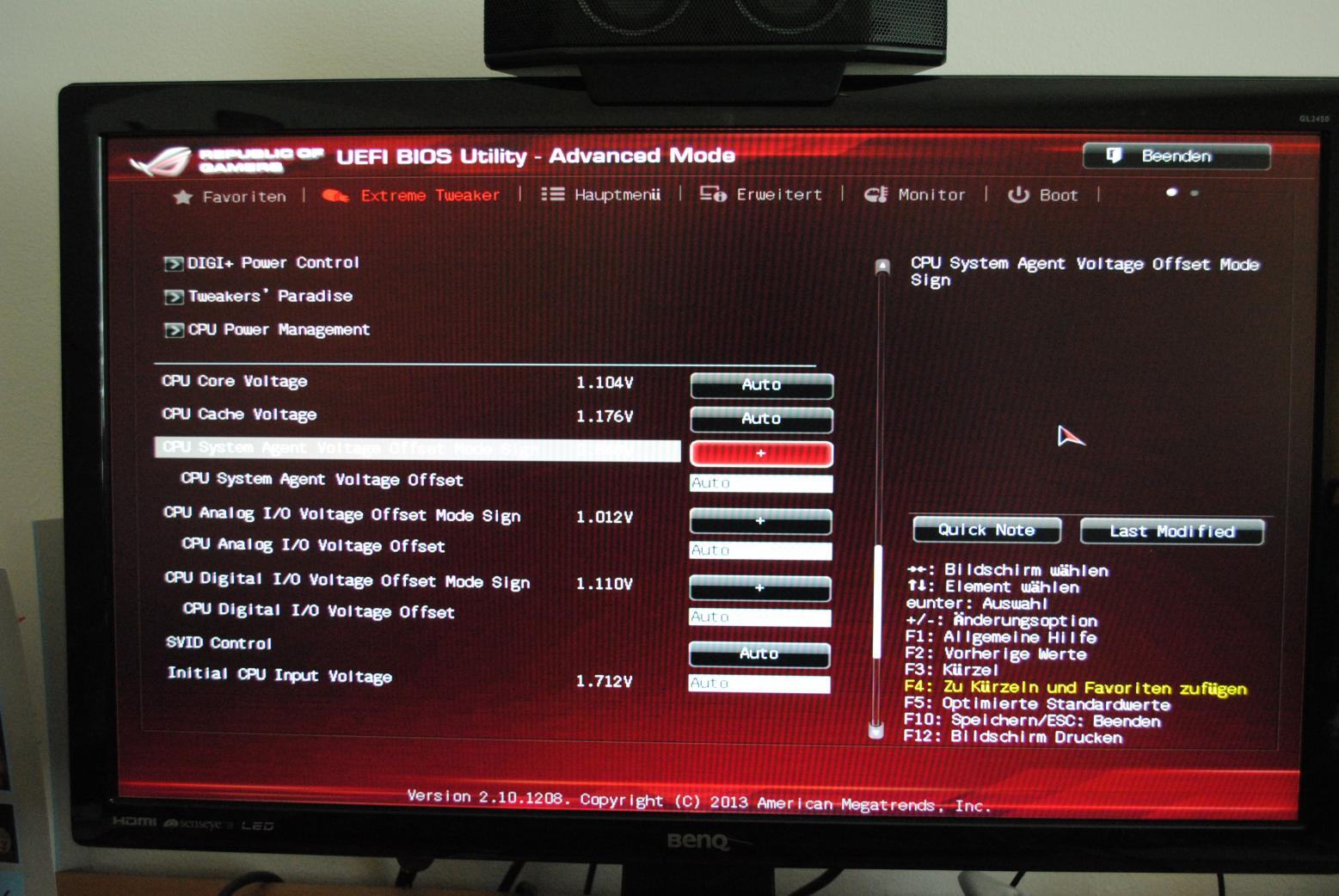This screenshot has height=896, width=1339.
Task: Click the Boot power icon
Action: pos(1018,195)
